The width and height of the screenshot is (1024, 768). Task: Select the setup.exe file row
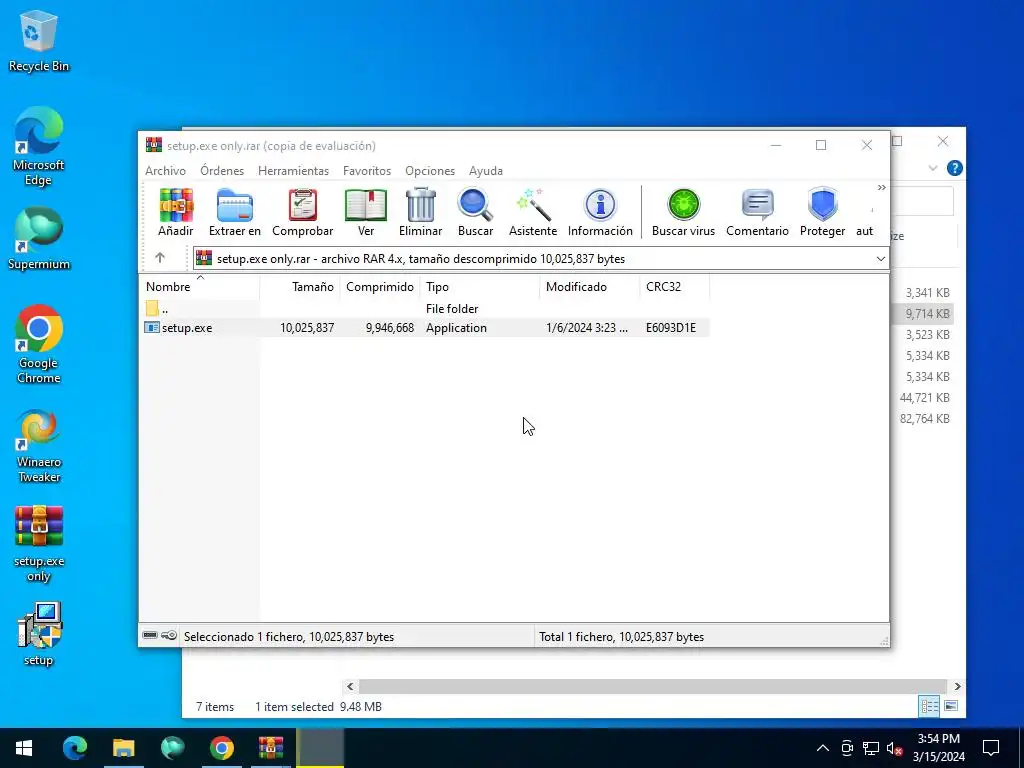[x=424, y=328]
